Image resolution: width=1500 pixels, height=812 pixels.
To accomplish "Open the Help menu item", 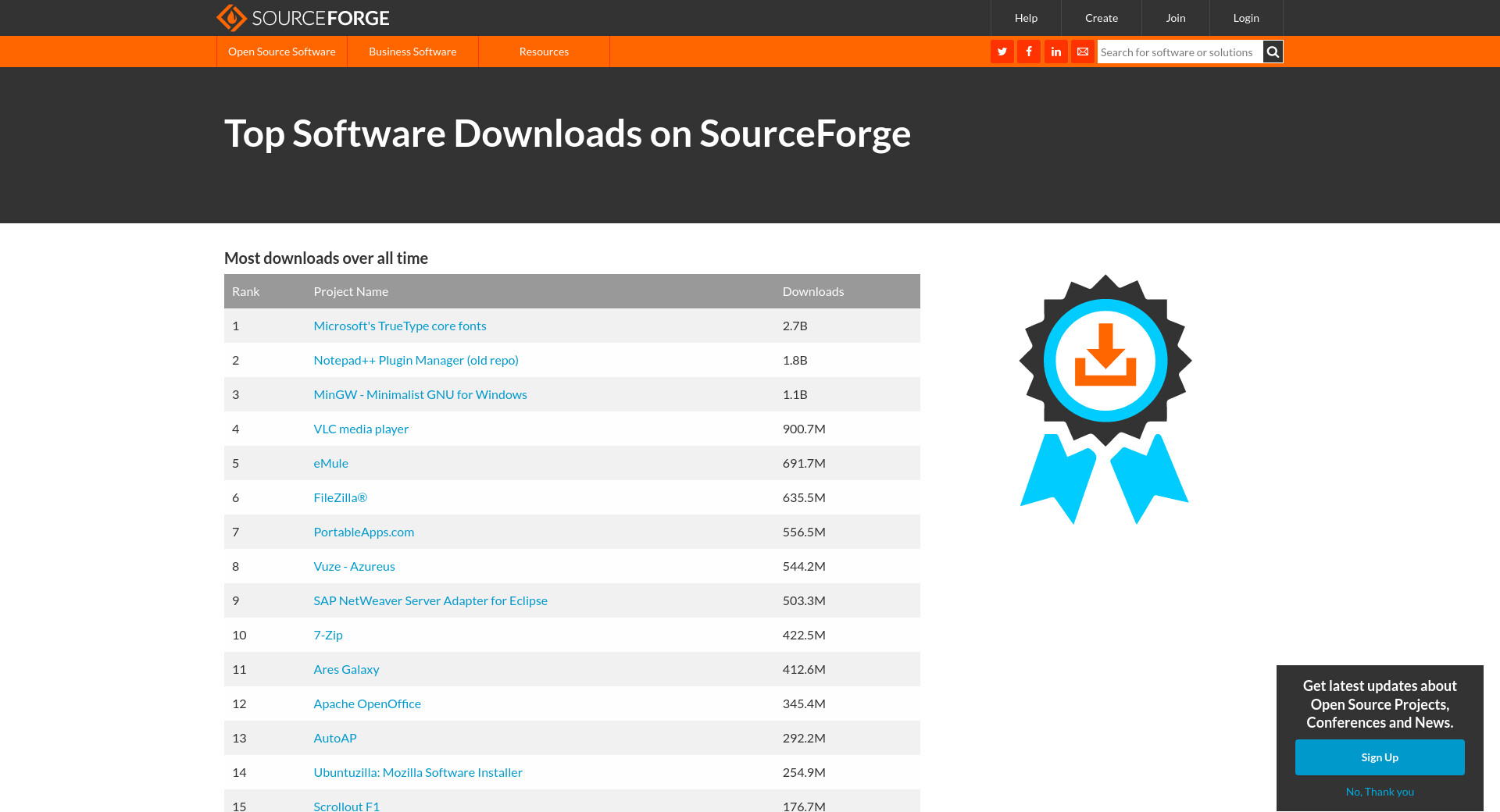I will tap(1026, 18).
